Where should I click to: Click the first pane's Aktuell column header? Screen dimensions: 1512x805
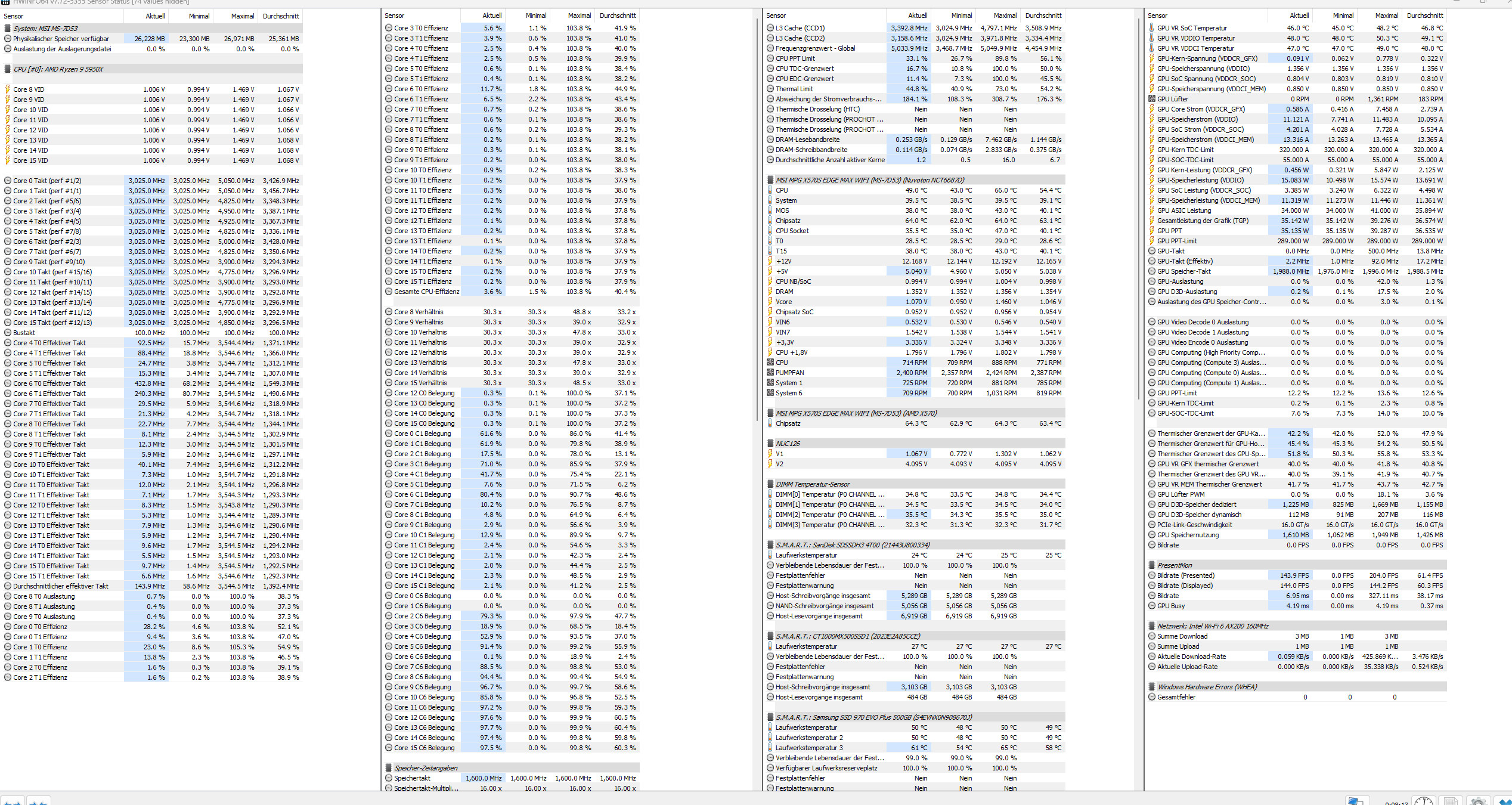click(x=155, y=16)
